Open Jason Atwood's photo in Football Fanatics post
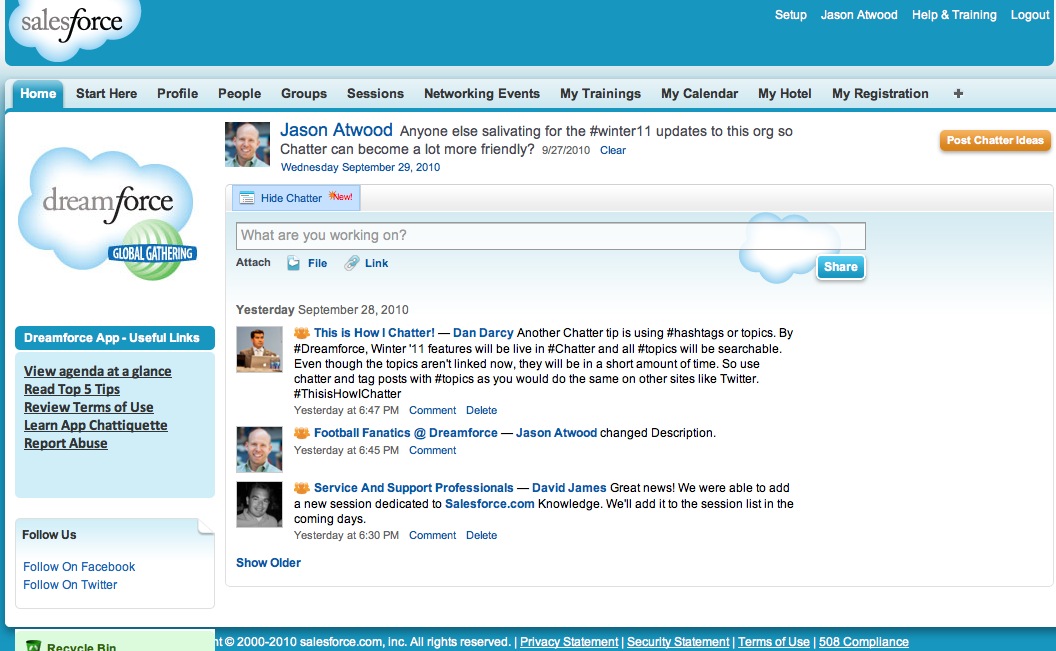Viewport: 1056px width, 651px height. [259, 449]
